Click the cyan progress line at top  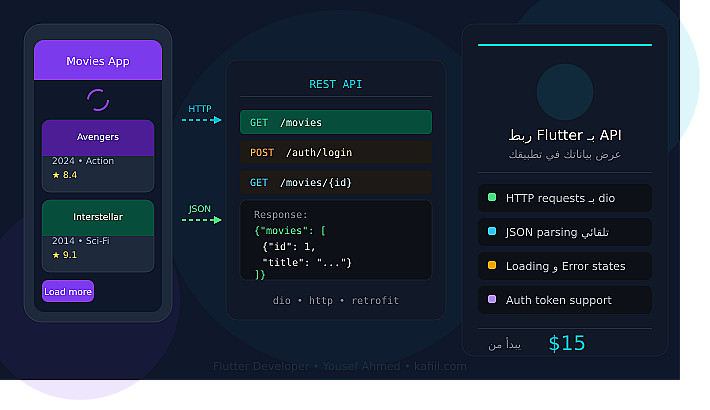(x=565, y=45)
